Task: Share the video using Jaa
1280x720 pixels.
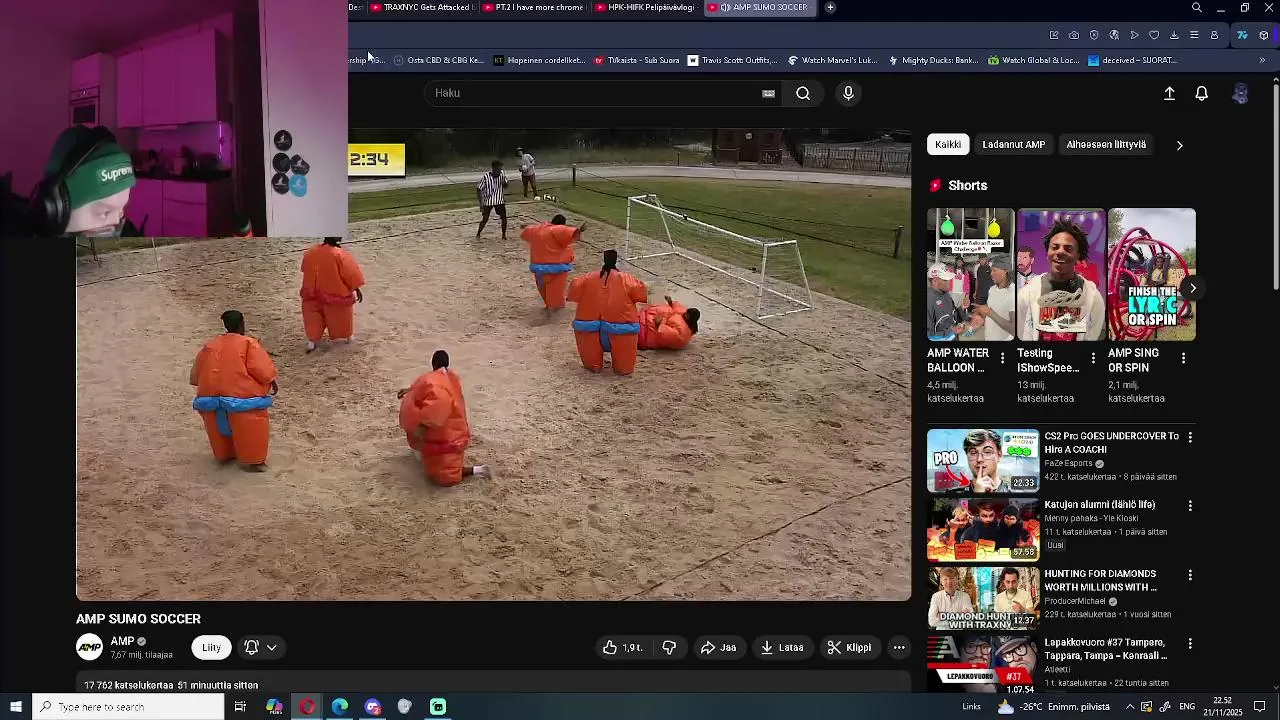Action: 718,647
